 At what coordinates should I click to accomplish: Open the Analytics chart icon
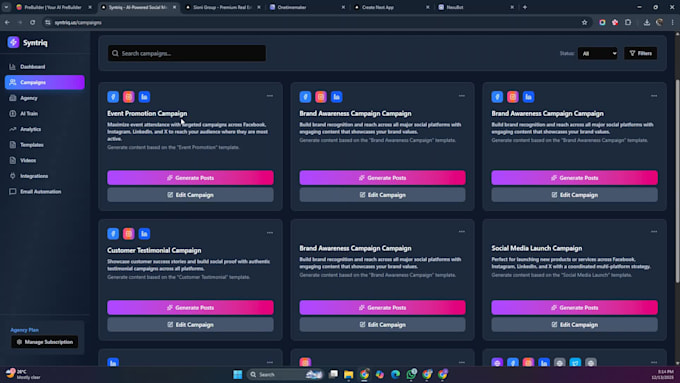[x=13, y=129]
